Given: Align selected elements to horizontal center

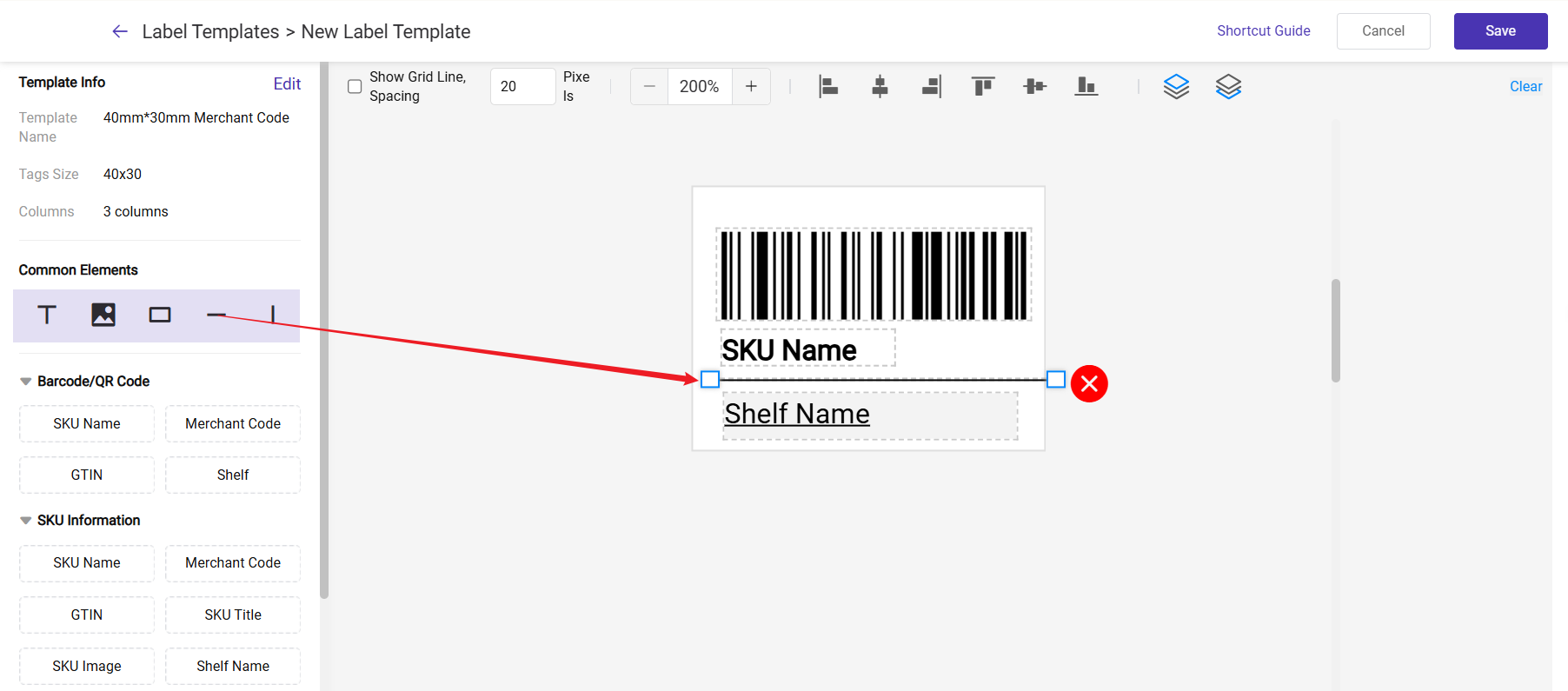Looking at the screenshot, I should click(x=880, y=86).
